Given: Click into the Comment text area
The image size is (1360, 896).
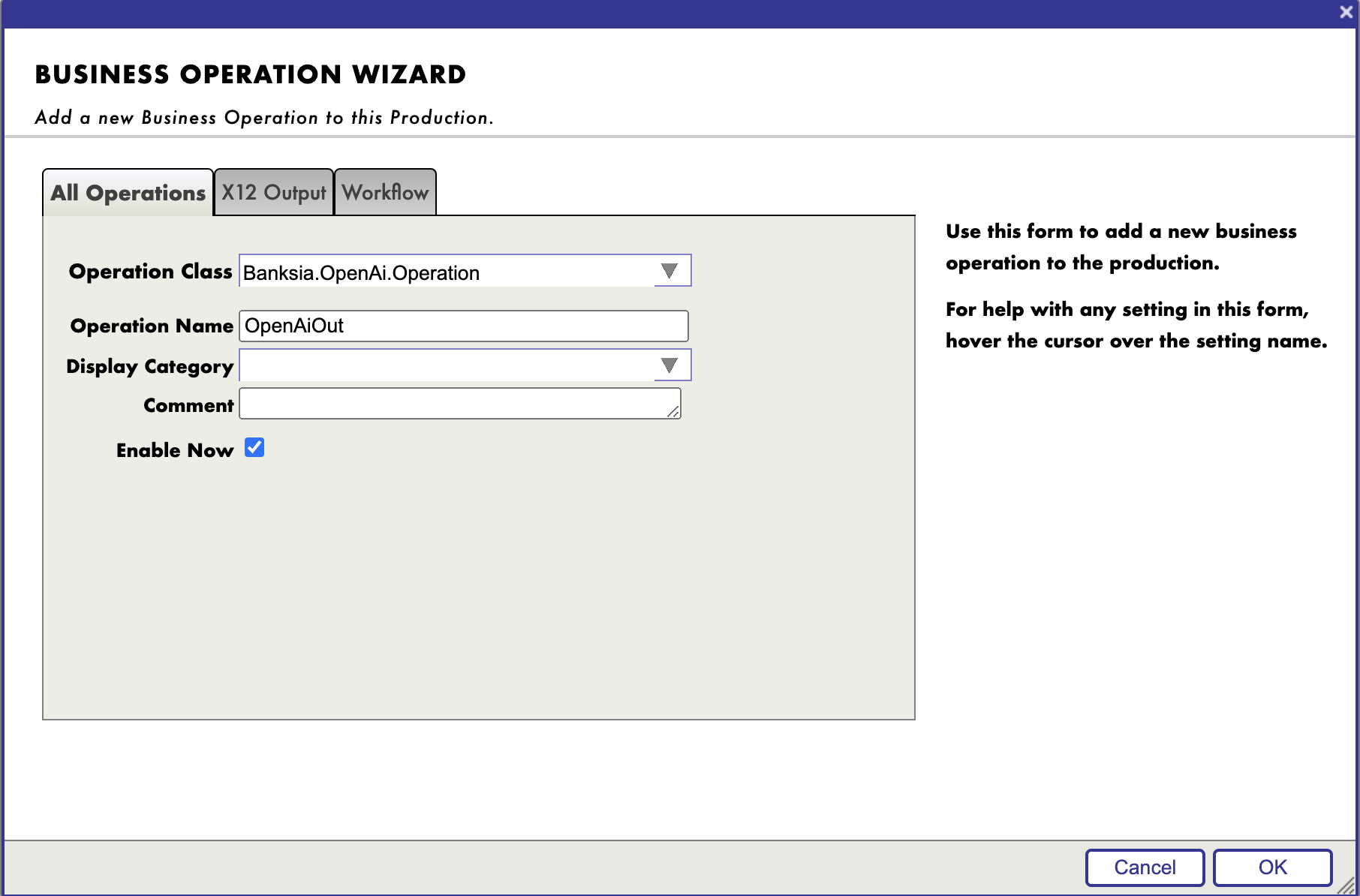Looking at the screenshot, I should click(x=454, y=404).
